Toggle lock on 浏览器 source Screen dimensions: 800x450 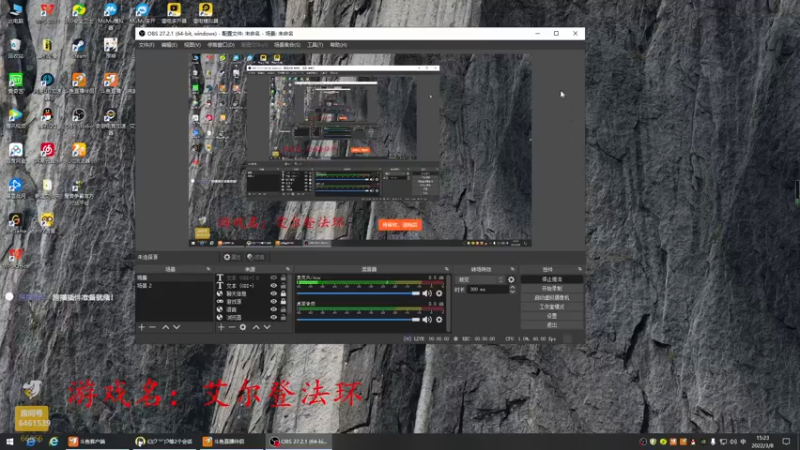[x=283, y=317]
